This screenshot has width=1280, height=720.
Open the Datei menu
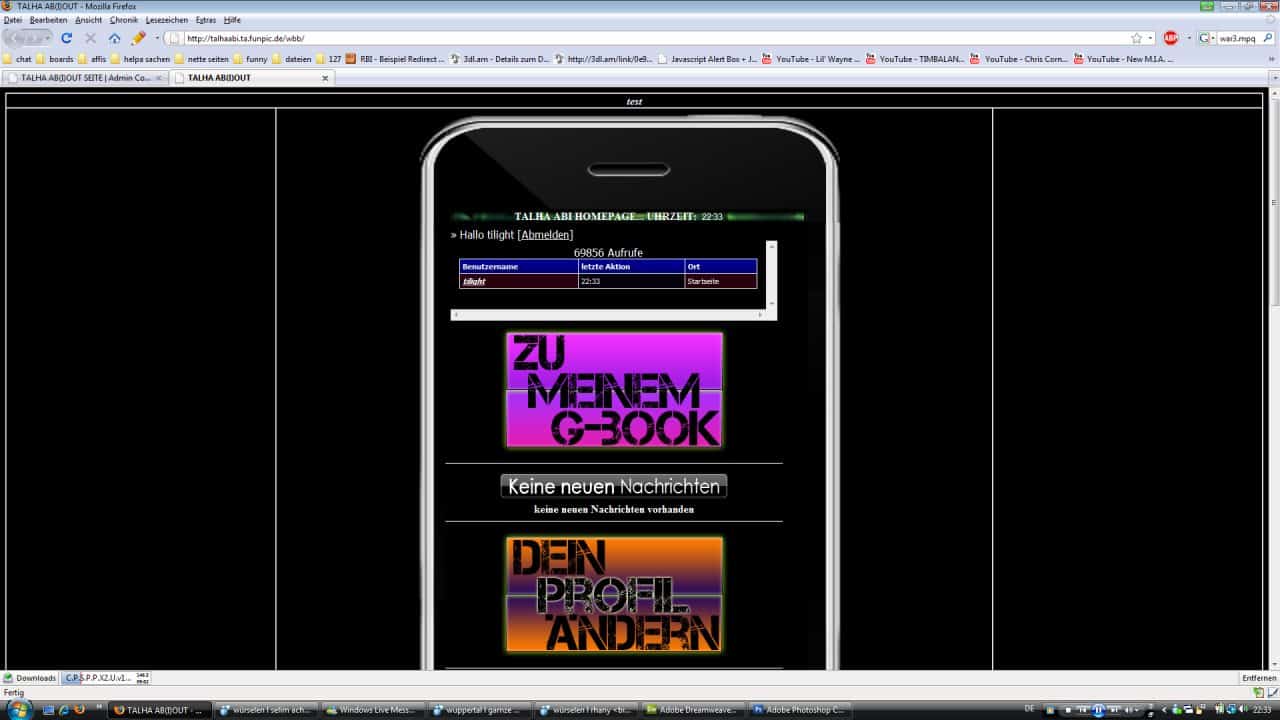tap(13, 20)
